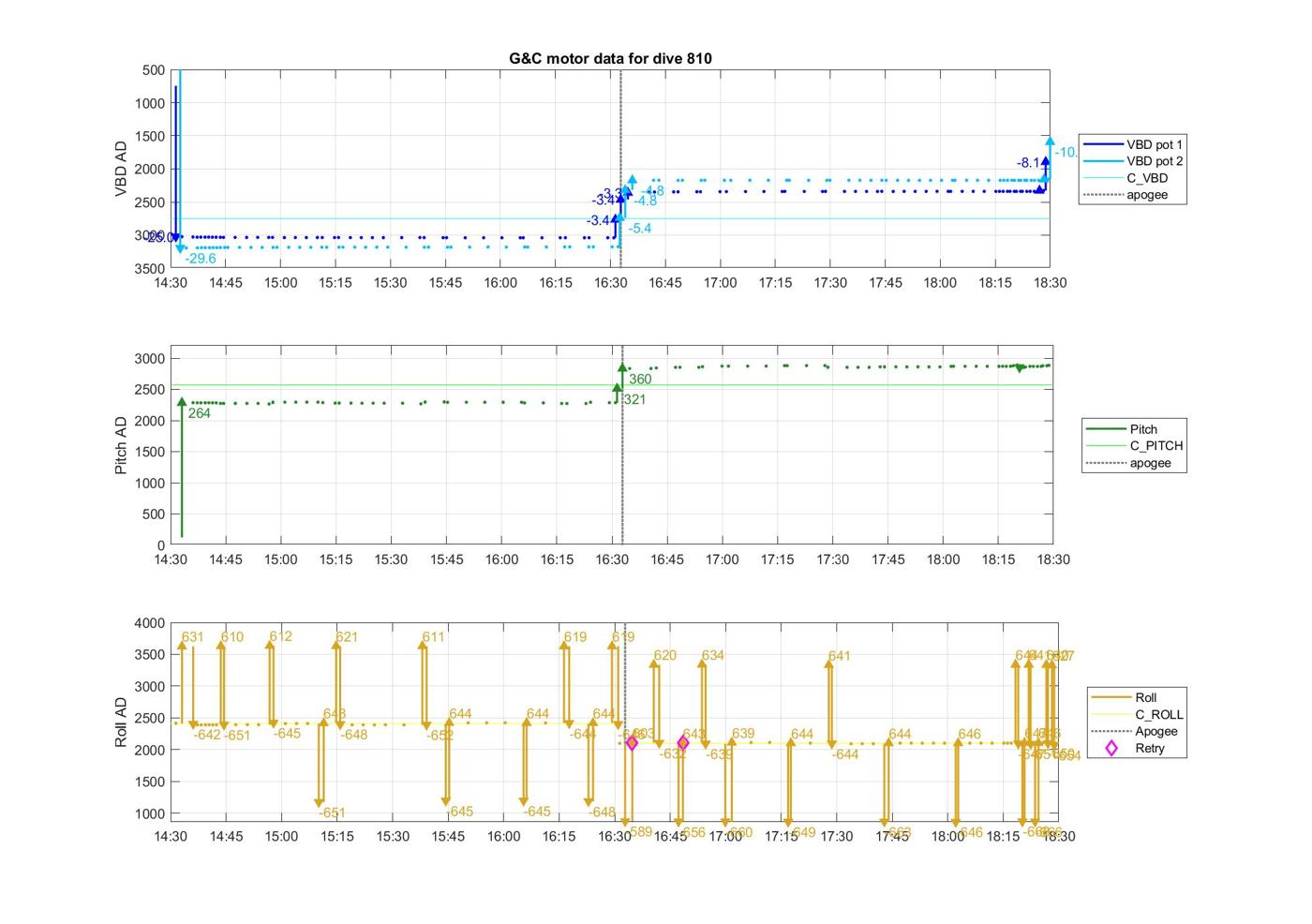Image resolution: width=1312 pixels, height=924 pixels.
Task: Click the "17:00" x-tick under the Pitch plot
Action: point(722,559)
